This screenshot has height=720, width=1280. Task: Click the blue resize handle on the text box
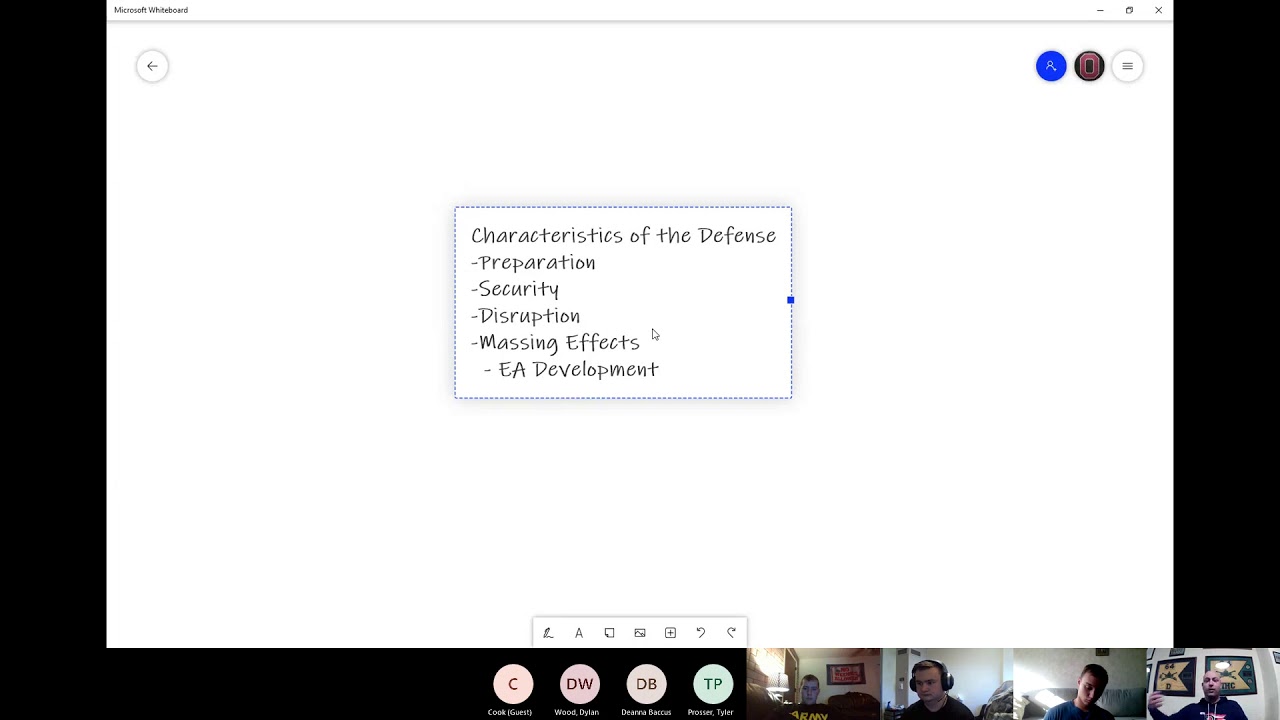[x=790, y=300]
